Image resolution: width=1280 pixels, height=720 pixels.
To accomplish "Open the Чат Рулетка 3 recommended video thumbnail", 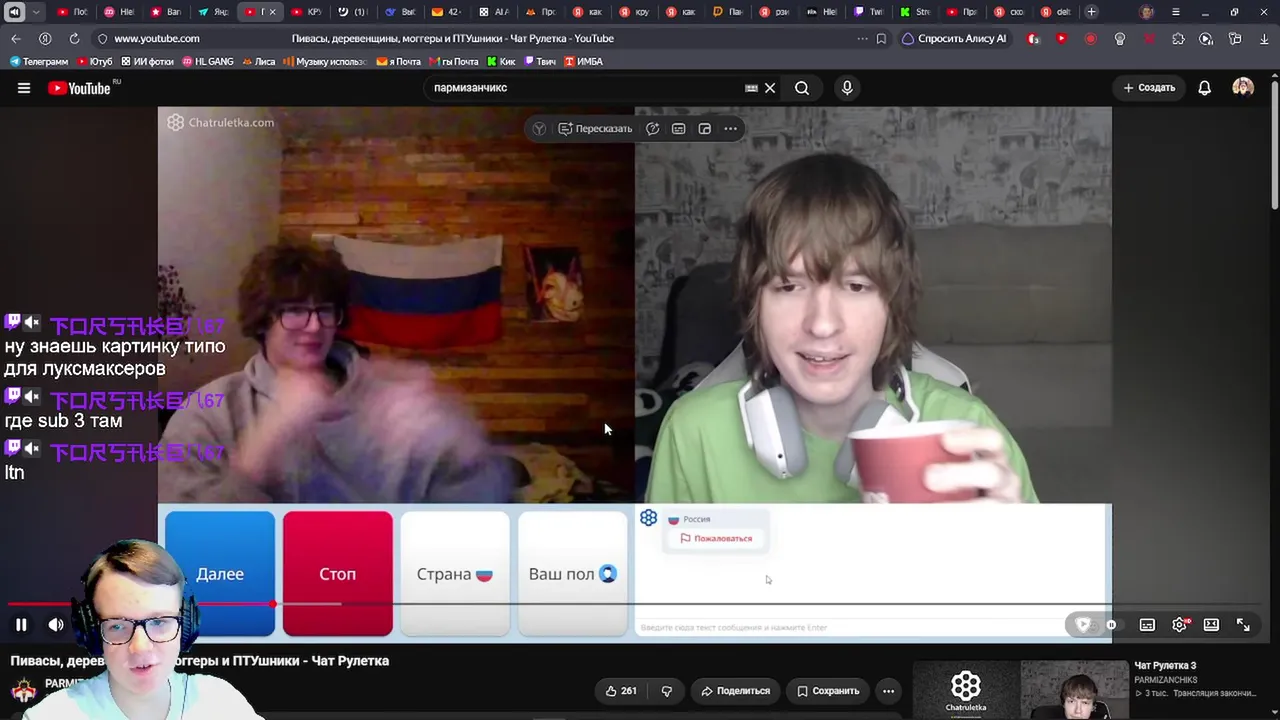I will point(1019,690).
